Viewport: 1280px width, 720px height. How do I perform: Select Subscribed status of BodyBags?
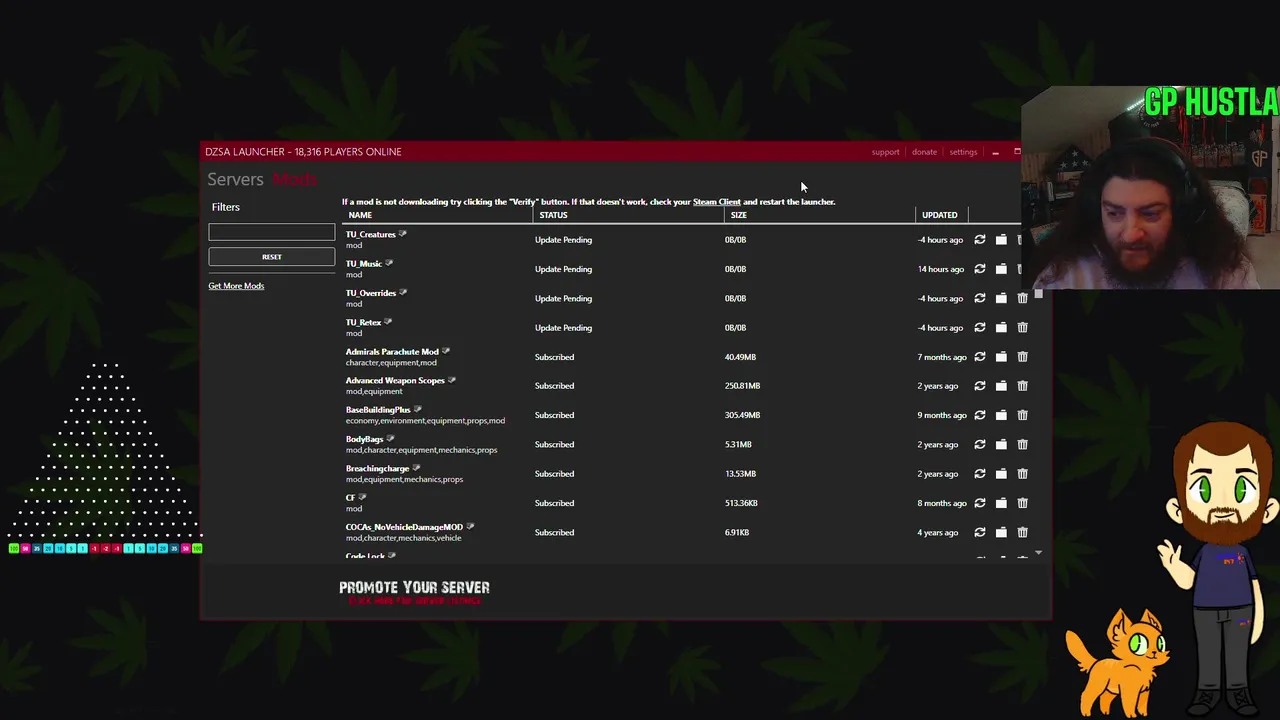pyautogui.click(x=554, y=444)
